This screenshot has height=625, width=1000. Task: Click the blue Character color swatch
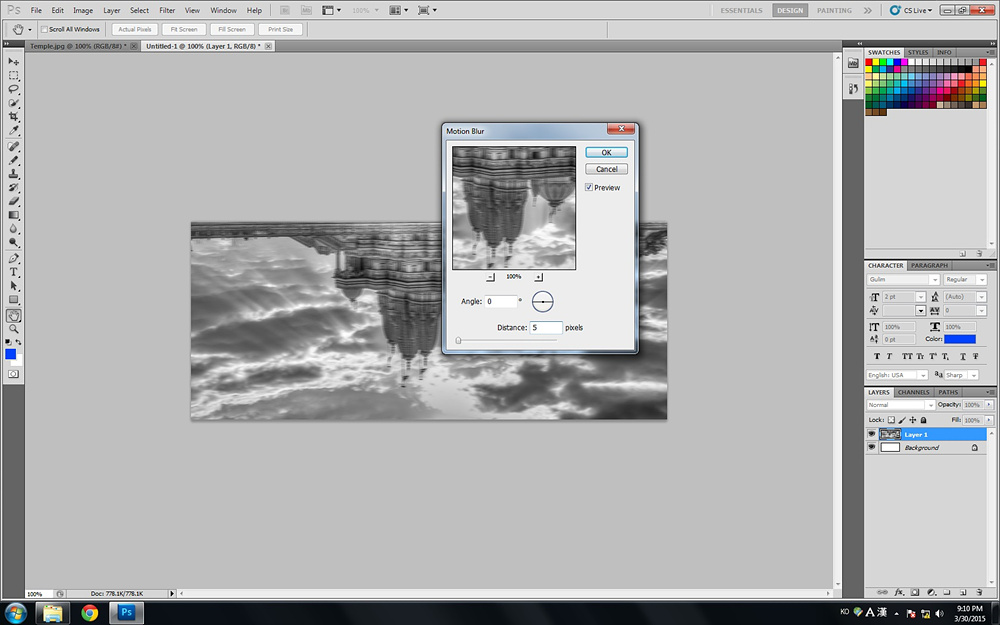coord(960,339)
